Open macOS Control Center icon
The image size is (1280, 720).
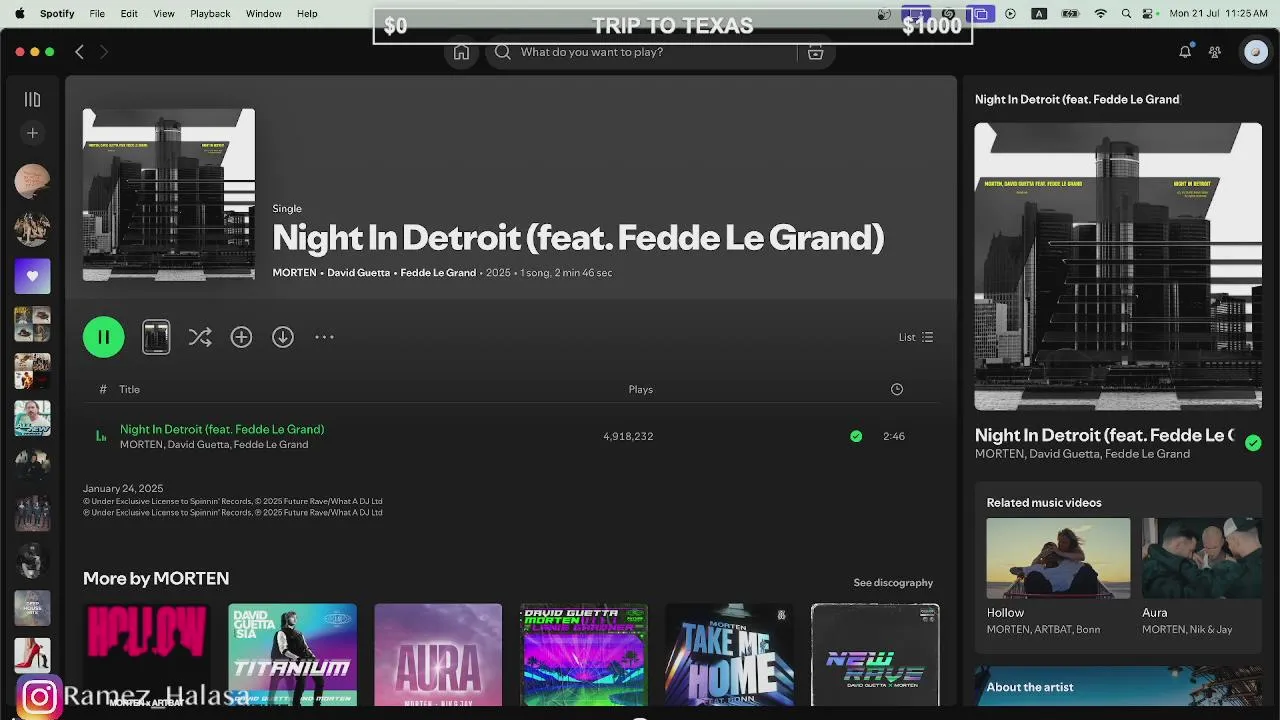1150,13
